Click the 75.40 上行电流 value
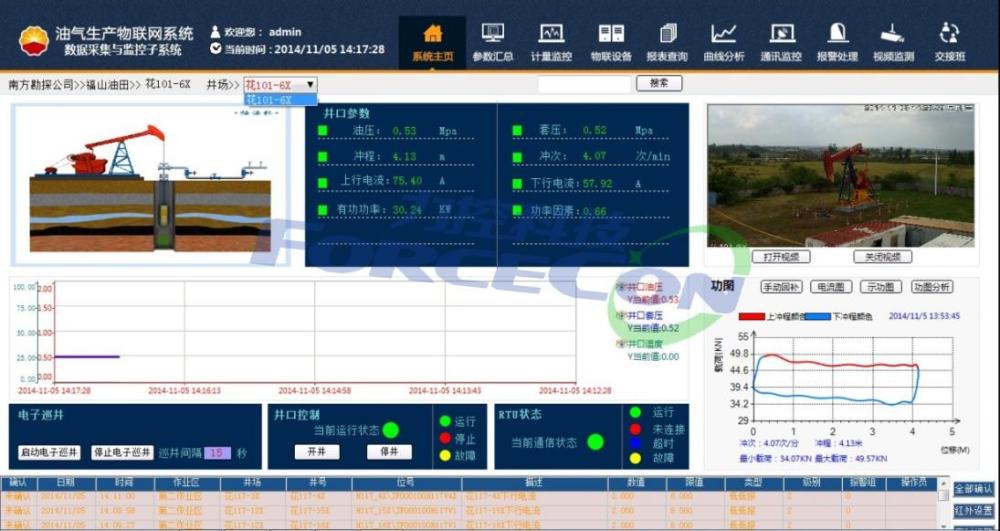Viewport: 1000px width, 531px height. click(x=408, y=182)
